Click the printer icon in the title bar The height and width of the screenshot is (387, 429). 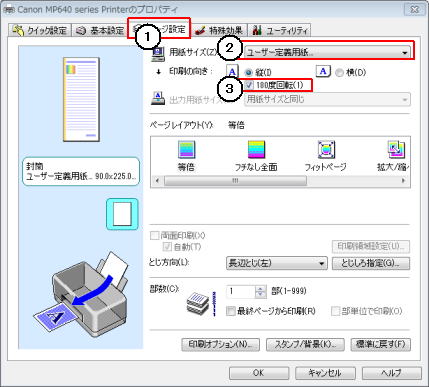9,9
